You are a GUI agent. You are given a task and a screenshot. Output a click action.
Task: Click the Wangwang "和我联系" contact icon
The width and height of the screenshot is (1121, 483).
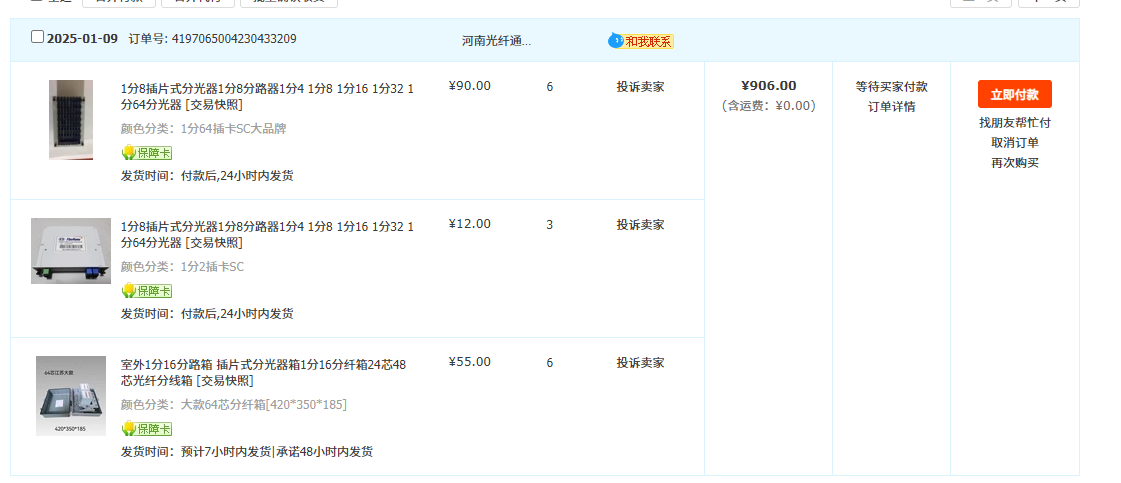(641, 41)
